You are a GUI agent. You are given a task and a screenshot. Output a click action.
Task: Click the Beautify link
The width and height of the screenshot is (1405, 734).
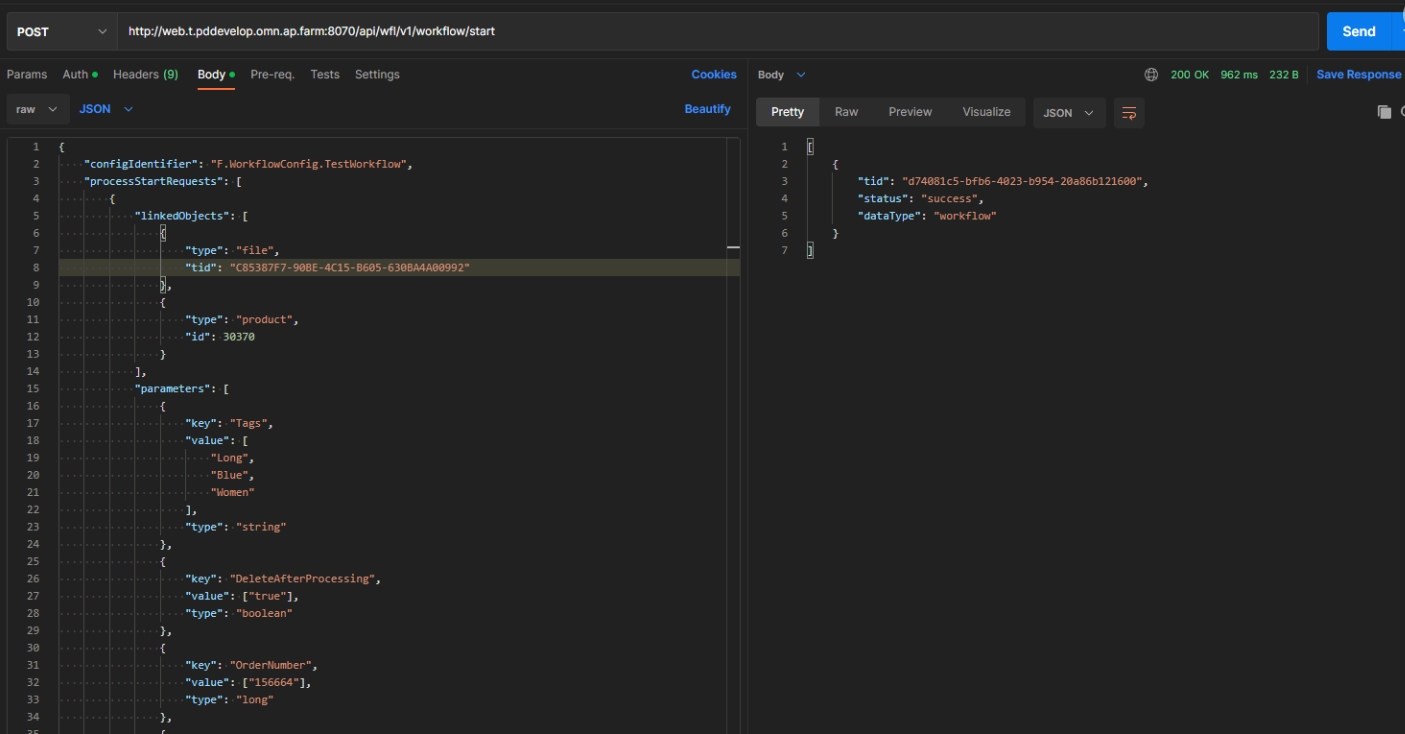pyautogui.click(x=707, y=109)
